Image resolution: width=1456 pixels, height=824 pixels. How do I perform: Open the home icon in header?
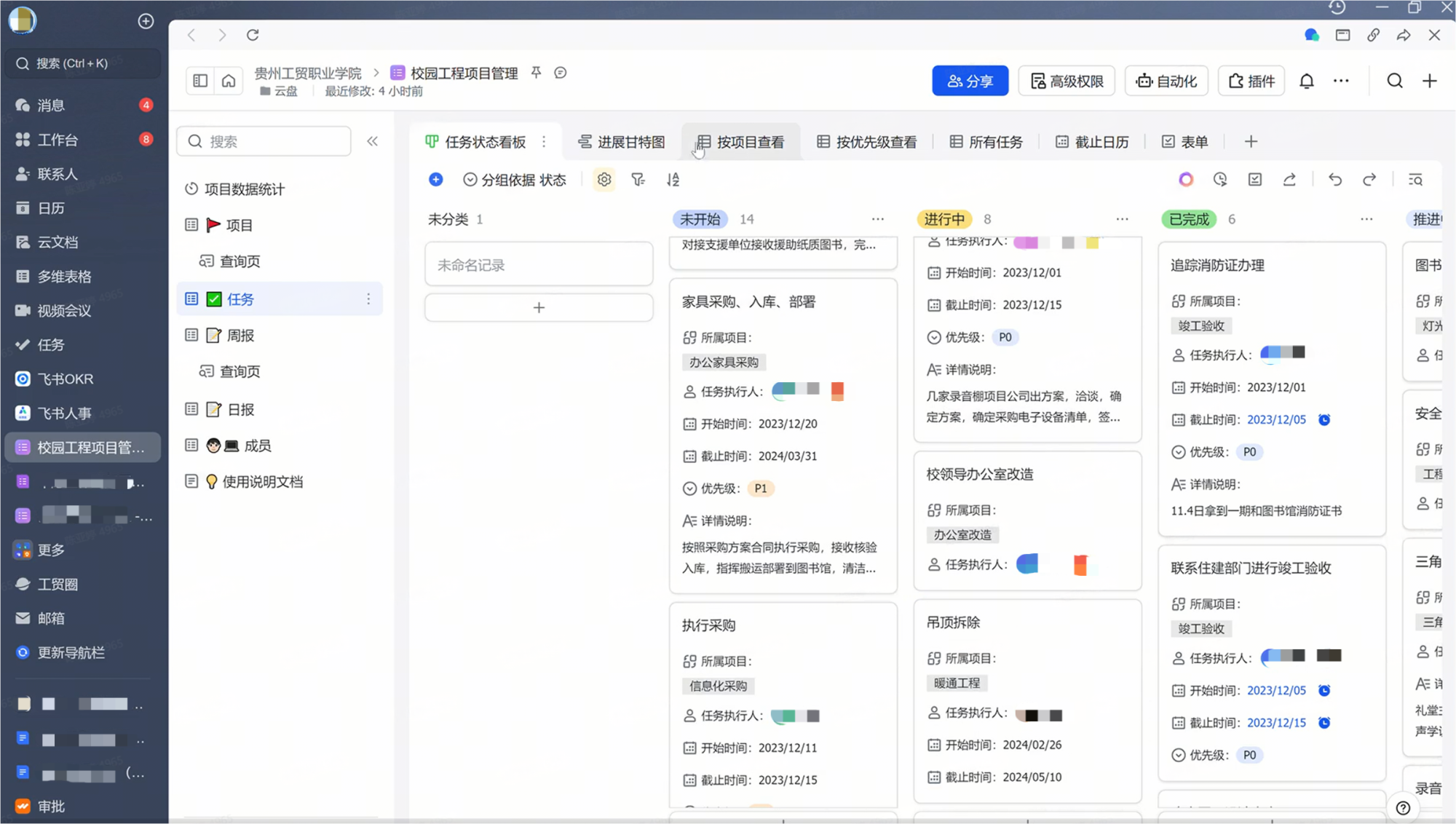point(229,81)
